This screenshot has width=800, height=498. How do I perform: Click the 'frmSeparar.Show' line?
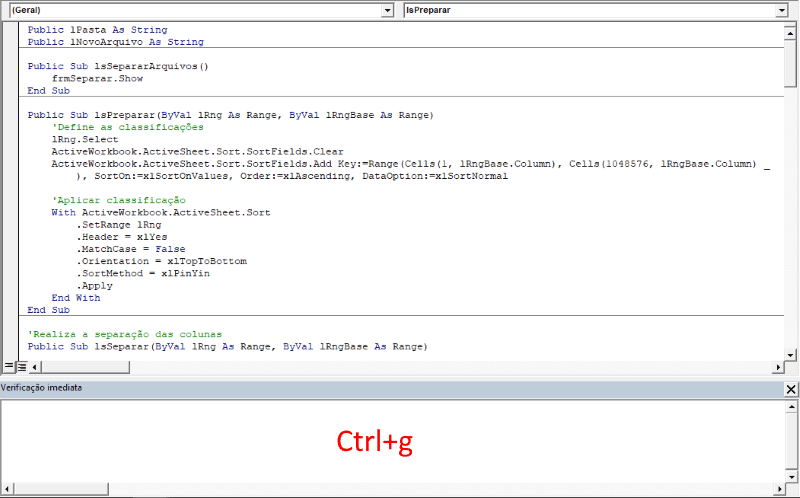(97, 79)
